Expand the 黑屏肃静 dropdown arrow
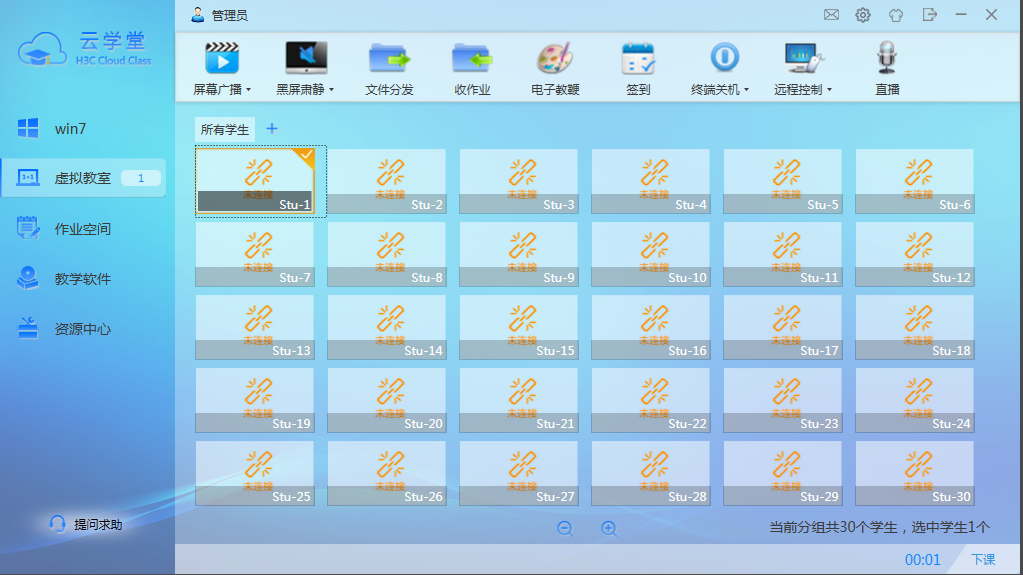 tap(331, 89)
